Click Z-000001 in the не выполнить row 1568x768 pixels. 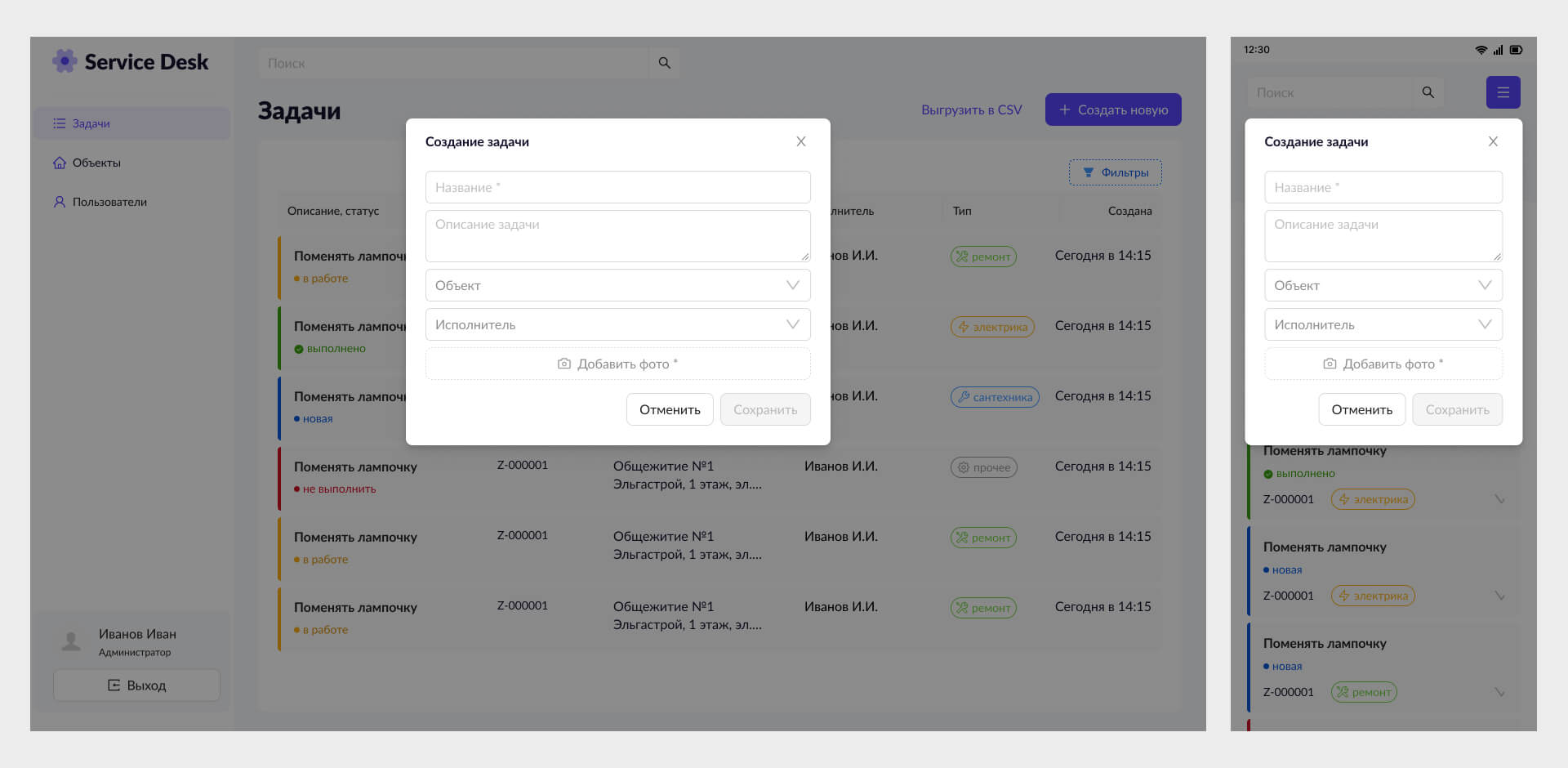point(523,465)
